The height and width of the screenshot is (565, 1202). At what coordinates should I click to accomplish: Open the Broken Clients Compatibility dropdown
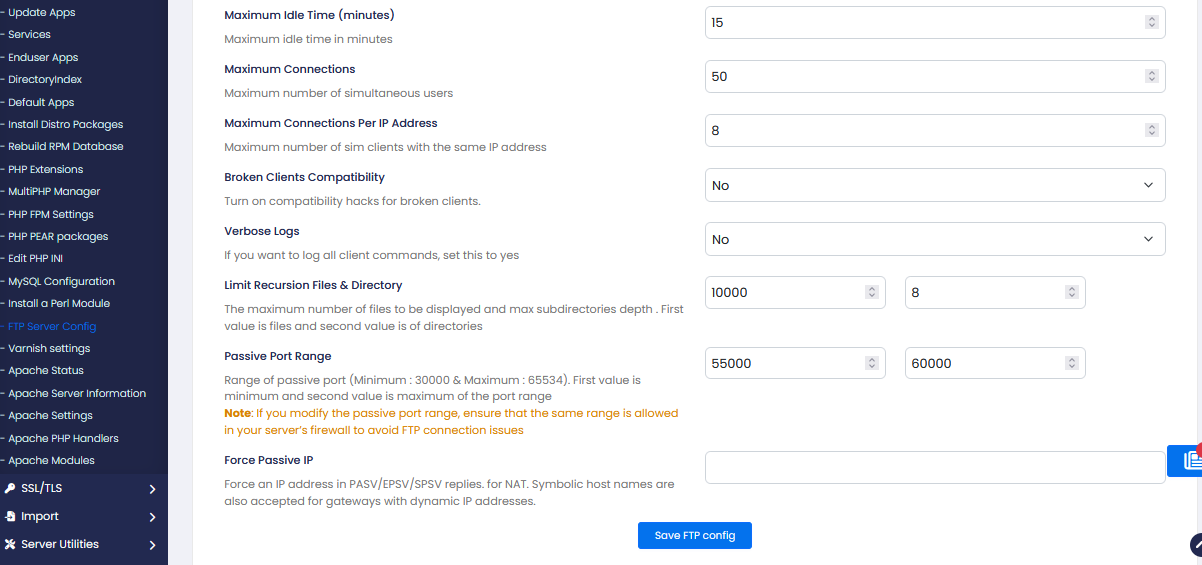pyautogui.click(x=935, y=185)
